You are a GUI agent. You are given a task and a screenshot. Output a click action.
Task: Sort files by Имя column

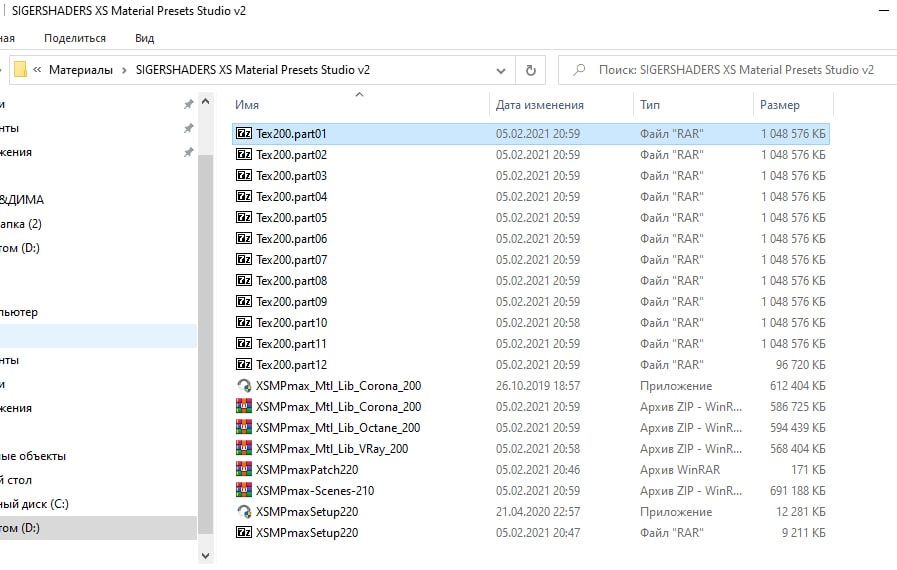pyautogui.click(x=247, y=105)
